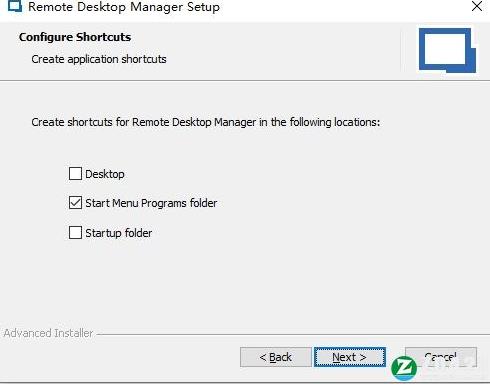
Task: Click the Remote Desktop Manager title bar icon
Action: tap(15, 6)
